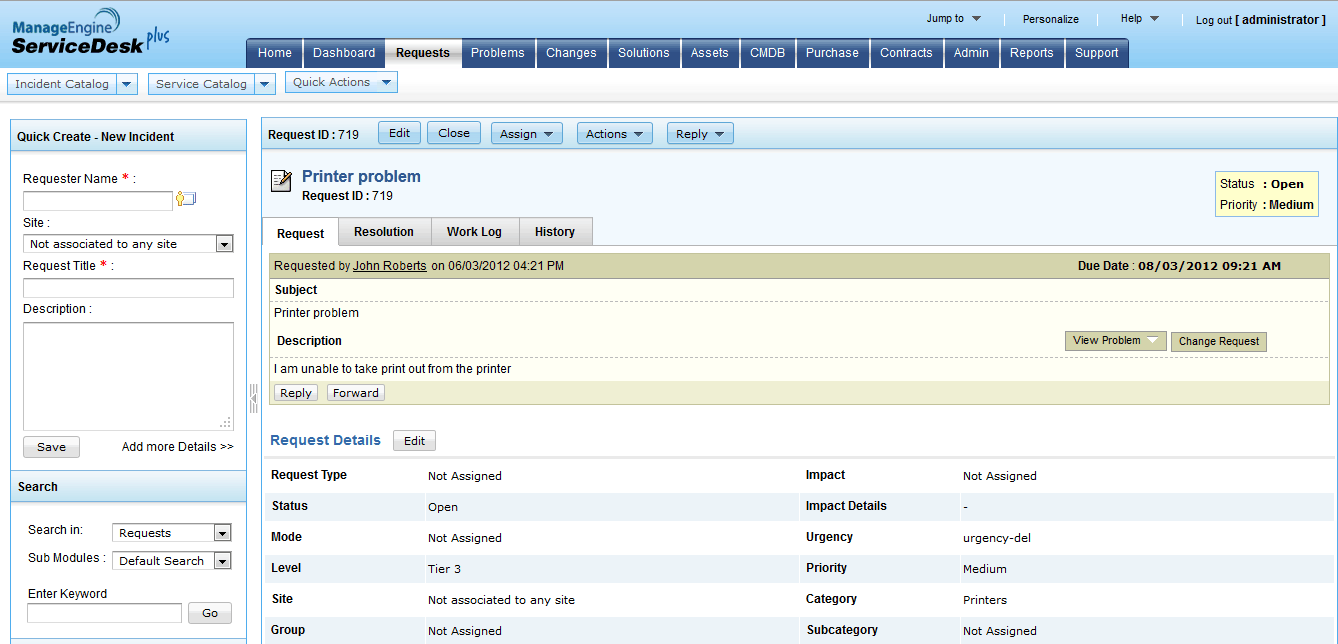Open the Incident Catalog dropdown arrow
This screenshot has height=644, width=1338.
pos(127,84)
